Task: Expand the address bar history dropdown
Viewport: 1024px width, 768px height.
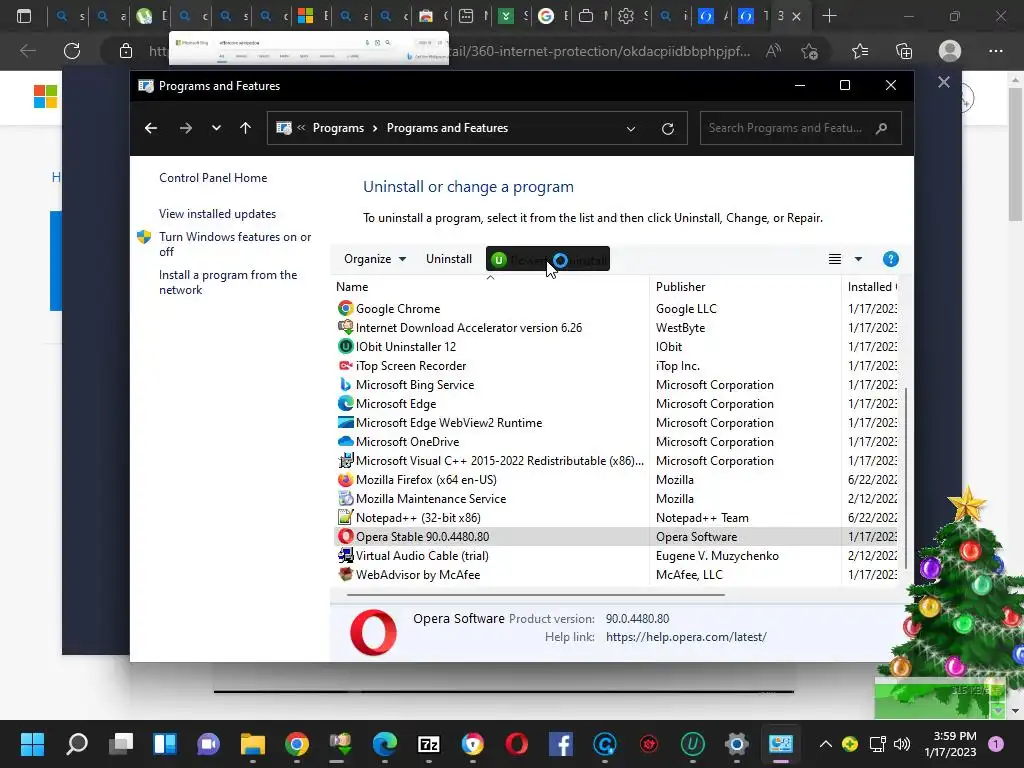Action: [x=631, y=129]
